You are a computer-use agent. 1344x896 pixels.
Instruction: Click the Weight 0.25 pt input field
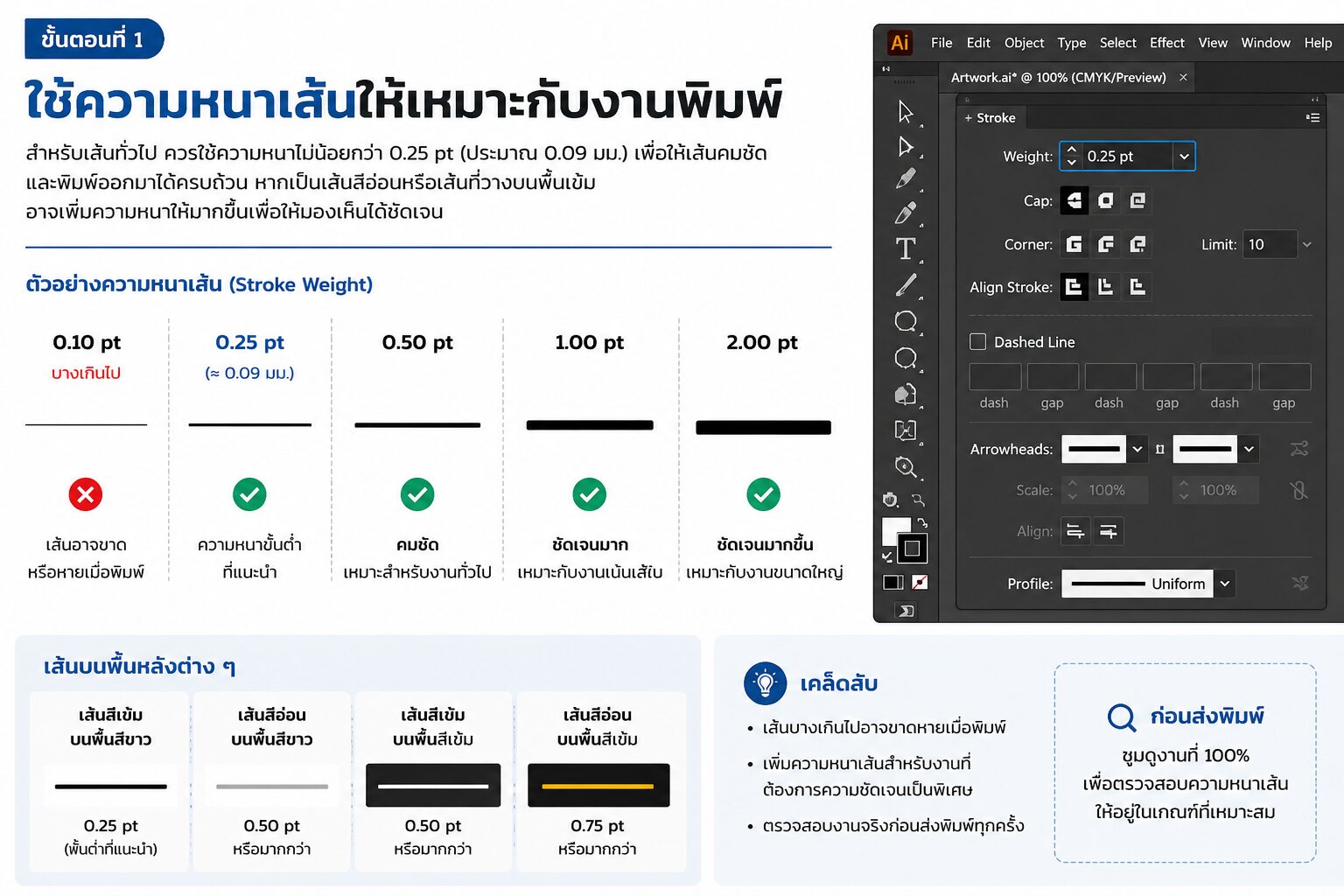[1127, 156]
